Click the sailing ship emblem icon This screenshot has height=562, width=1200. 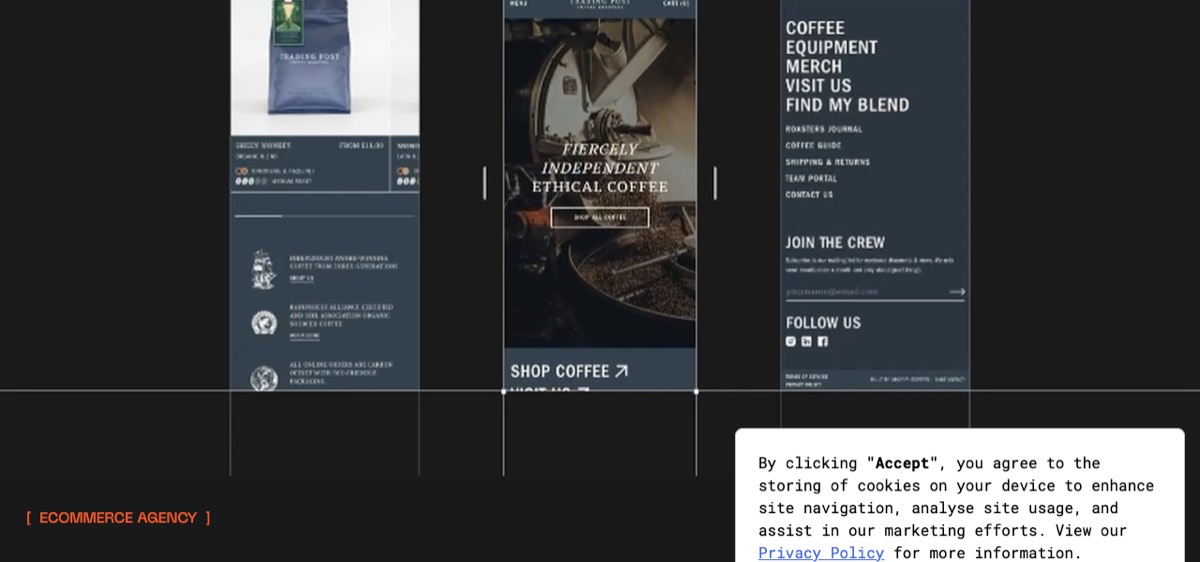click(x=263, y=270)
